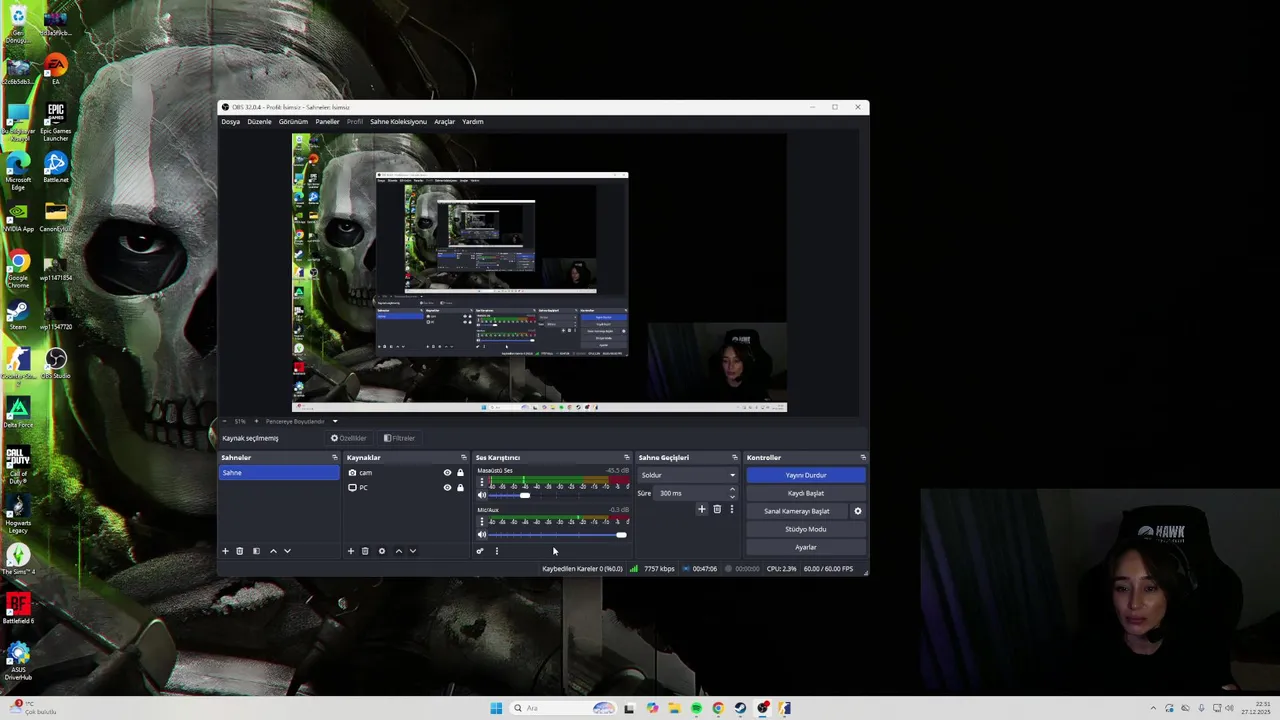1280x720 pixels.
Task: Enable Stüdyo Modu
Action: pos(806,529)
